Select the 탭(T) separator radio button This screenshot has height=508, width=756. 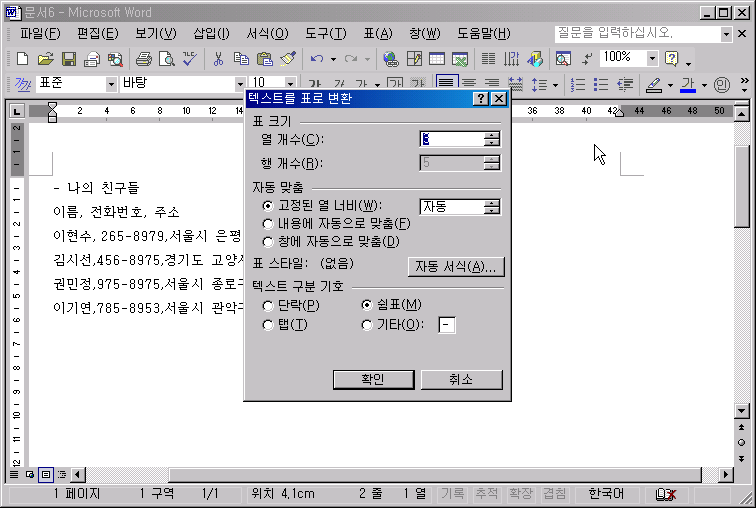pos(267,325)
